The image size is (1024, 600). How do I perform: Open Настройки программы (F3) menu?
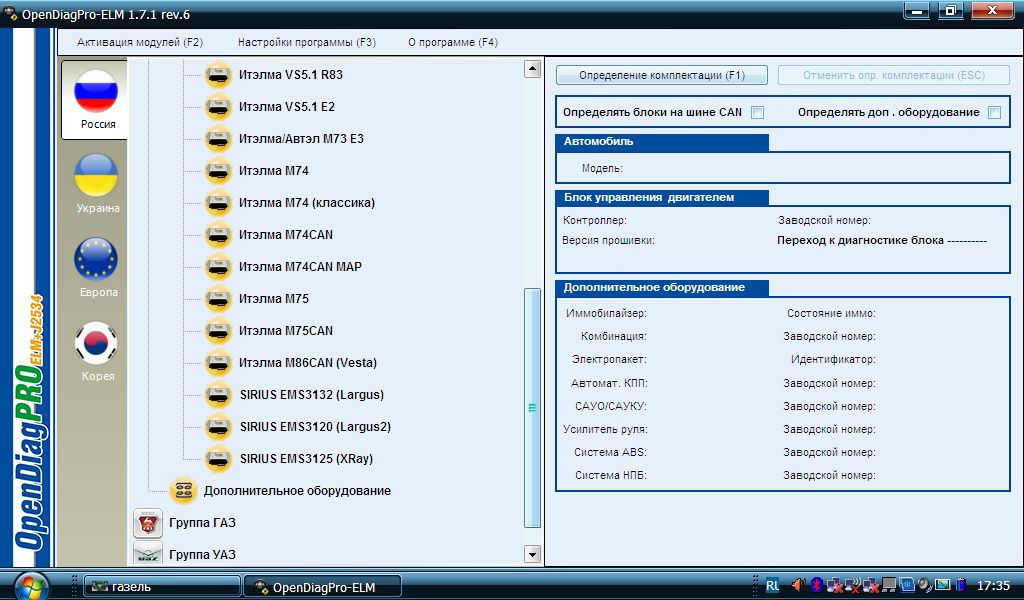(307, 43)
